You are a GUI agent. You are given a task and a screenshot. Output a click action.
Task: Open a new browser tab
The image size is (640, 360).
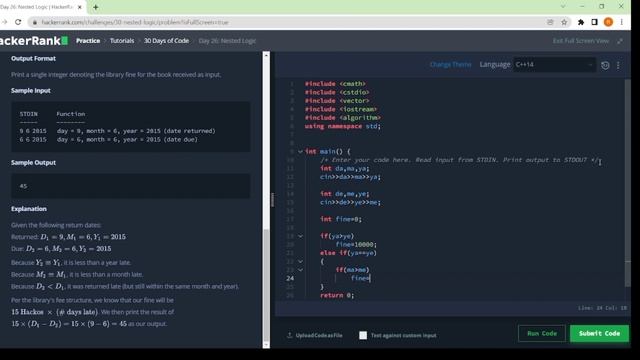pyautogui.click(x=96, y=7)
